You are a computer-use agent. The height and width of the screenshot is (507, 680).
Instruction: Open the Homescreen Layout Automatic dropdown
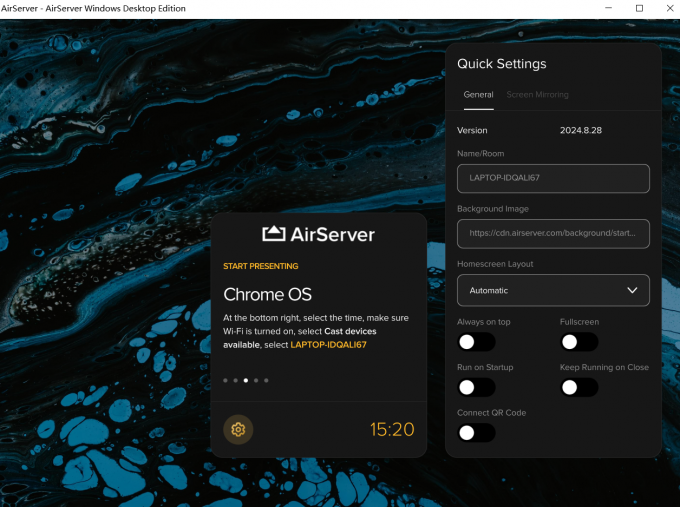point(553,290)
